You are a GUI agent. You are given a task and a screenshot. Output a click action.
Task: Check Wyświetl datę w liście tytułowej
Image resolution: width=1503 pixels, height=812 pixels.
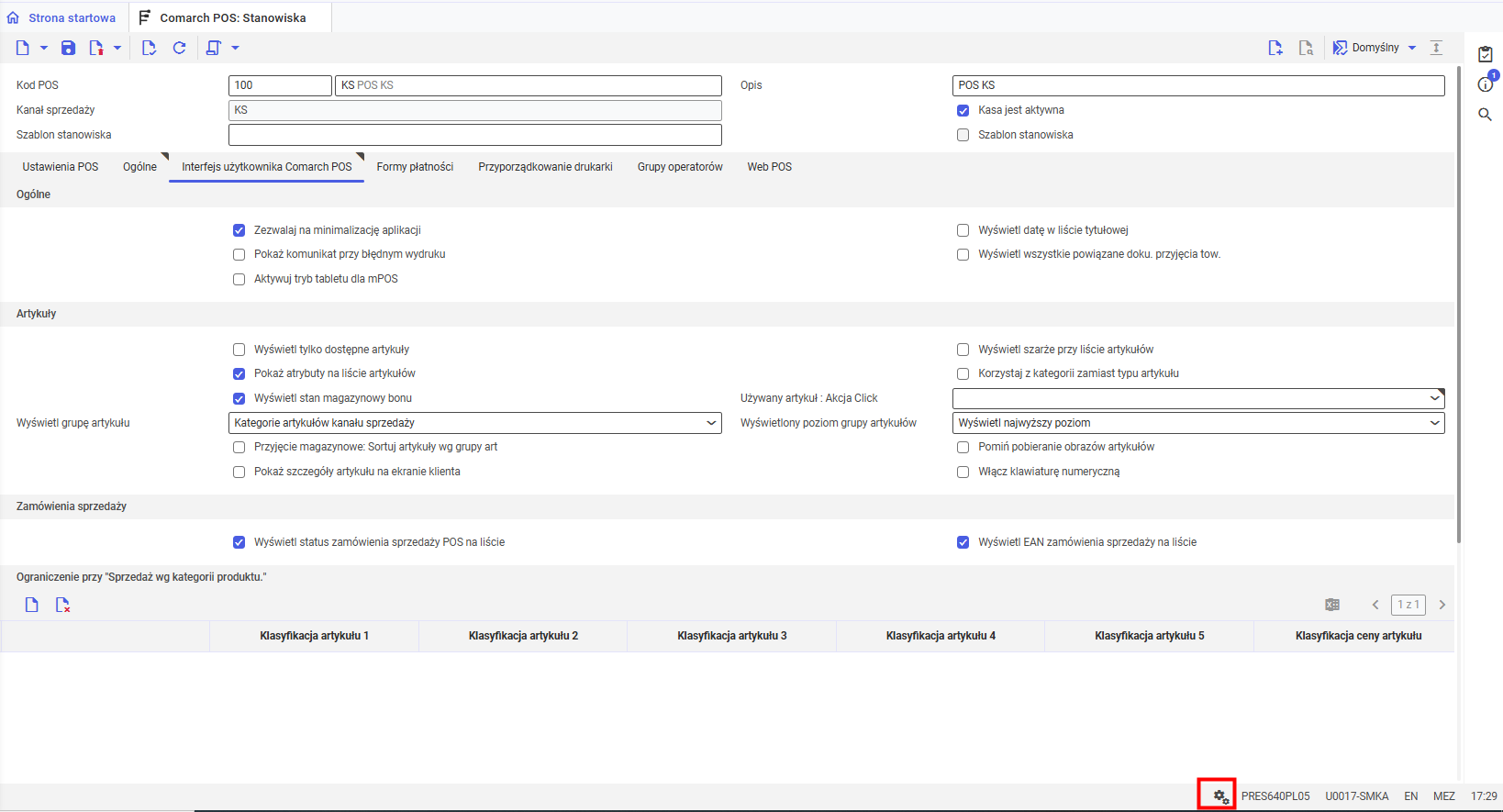(963, 230)
